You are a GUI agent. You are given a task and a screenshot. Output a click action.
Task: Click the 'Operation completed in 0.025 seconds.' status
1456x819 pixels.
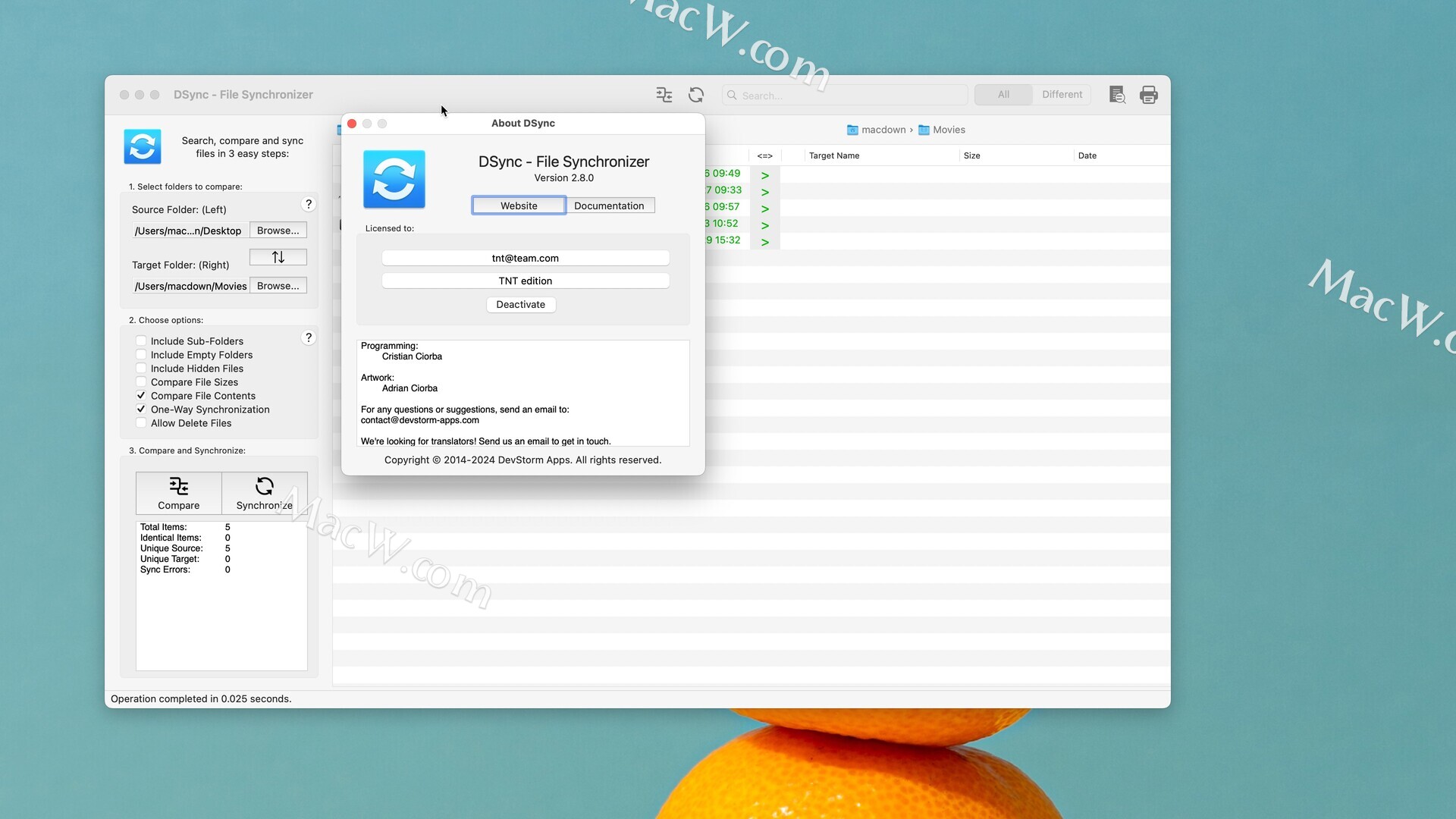[x=201, y=699]
